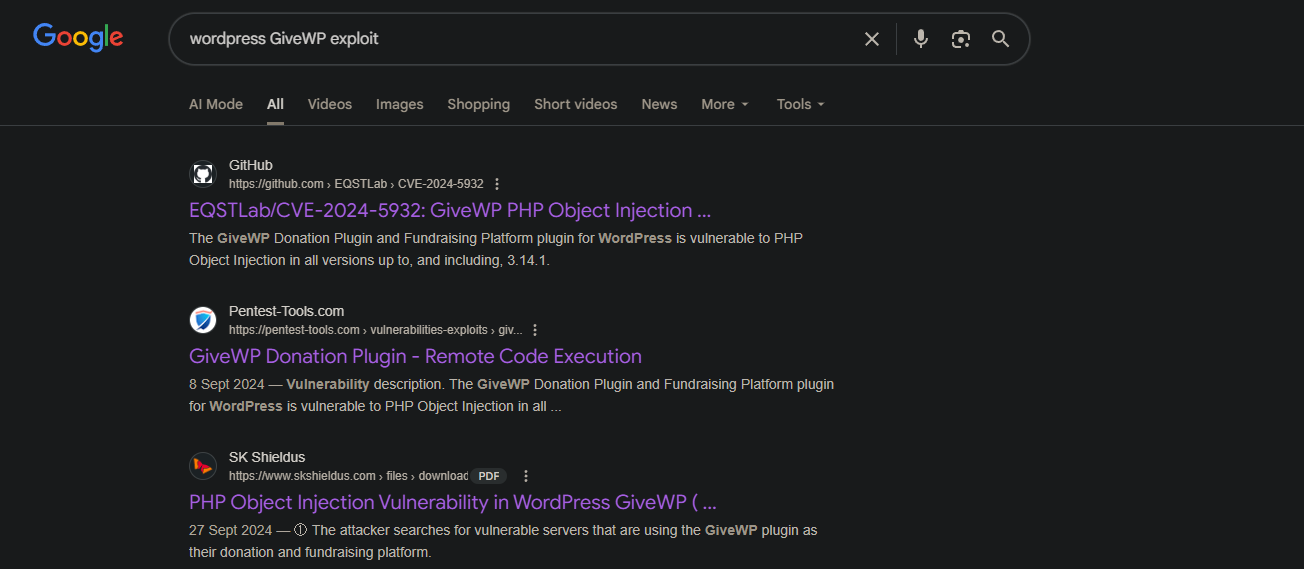Switch to the Images tab
1304x569 pixels.
pyautogui.click(x=399, y=104)
